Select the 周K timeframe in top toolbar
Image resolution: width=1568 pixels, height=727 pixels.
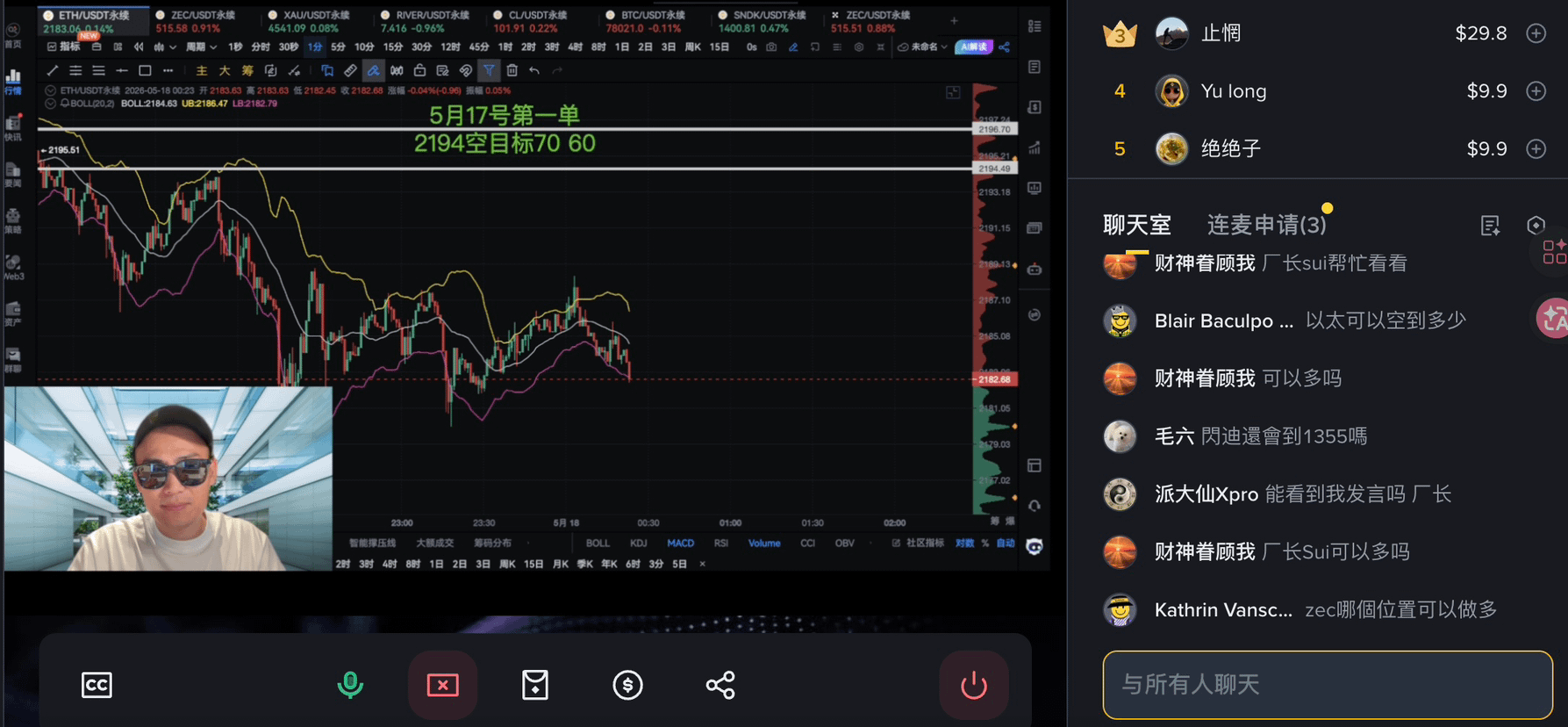tap(692, 47)
